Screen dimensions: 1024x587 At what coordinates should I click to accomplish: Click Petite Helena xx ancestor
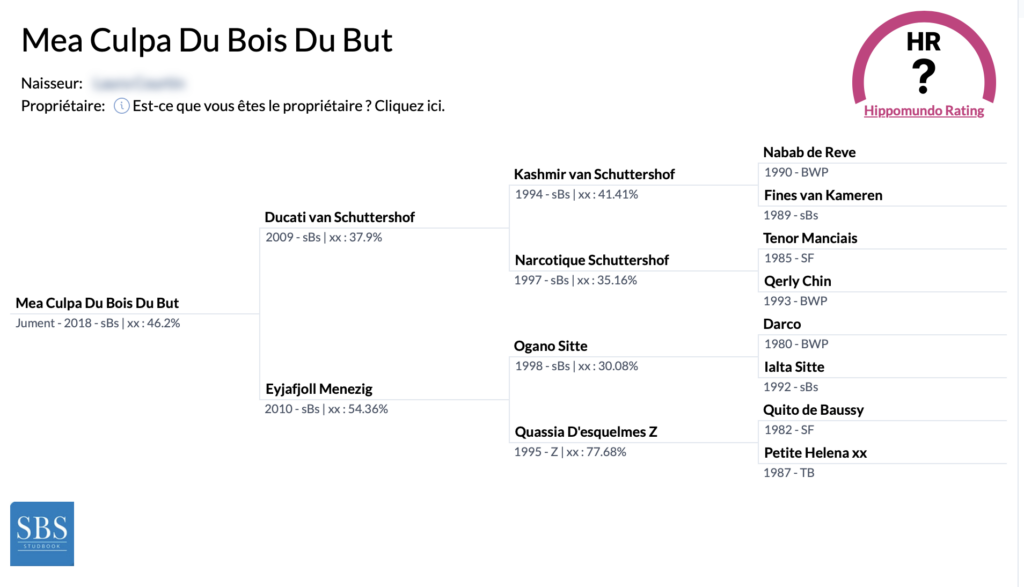[815, 453]
